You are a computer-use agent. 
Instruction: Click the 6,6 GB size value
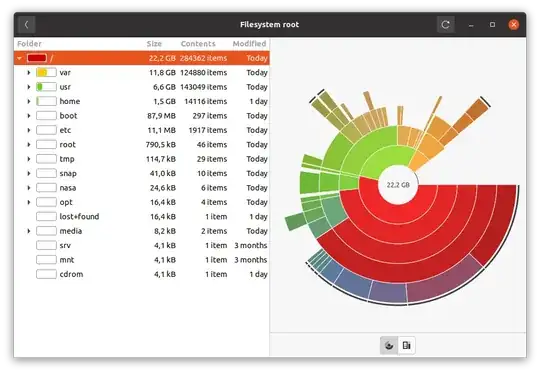coord(164,87)
